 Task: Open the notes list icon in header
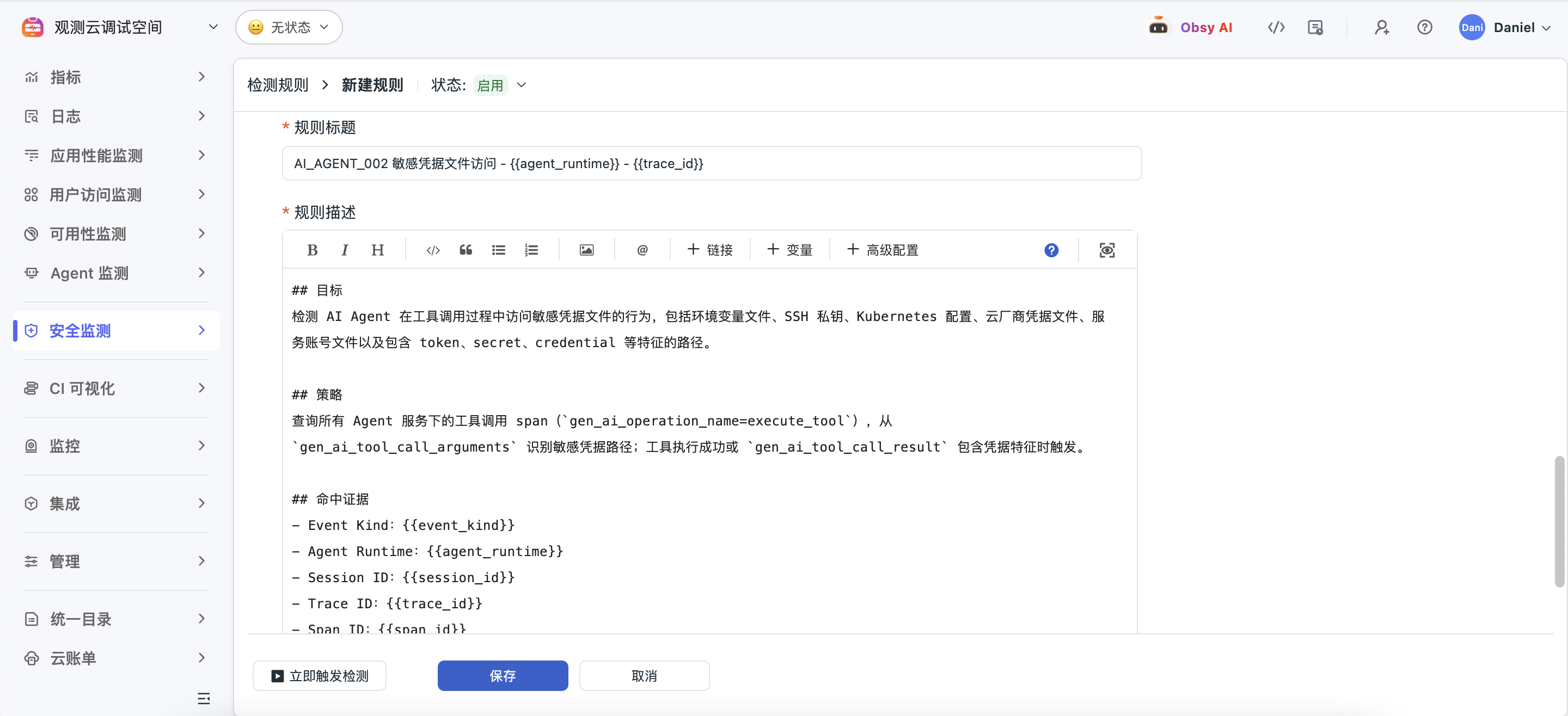(x=1315, y=27)
